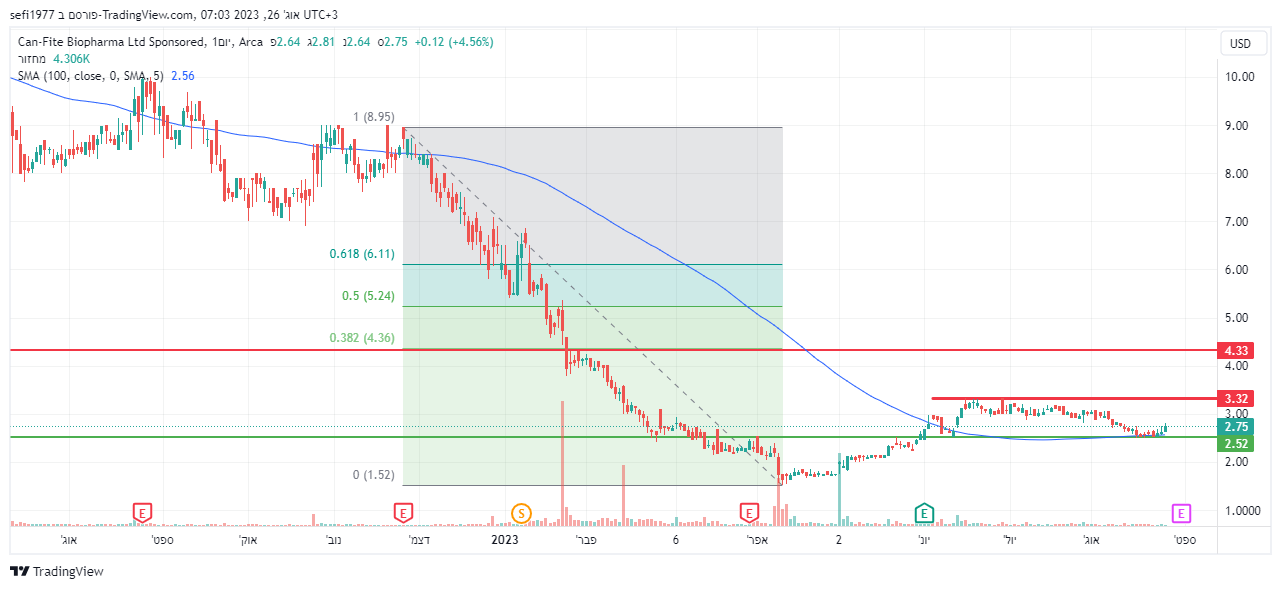Click the red 3.32 price label

(1236, 398)
